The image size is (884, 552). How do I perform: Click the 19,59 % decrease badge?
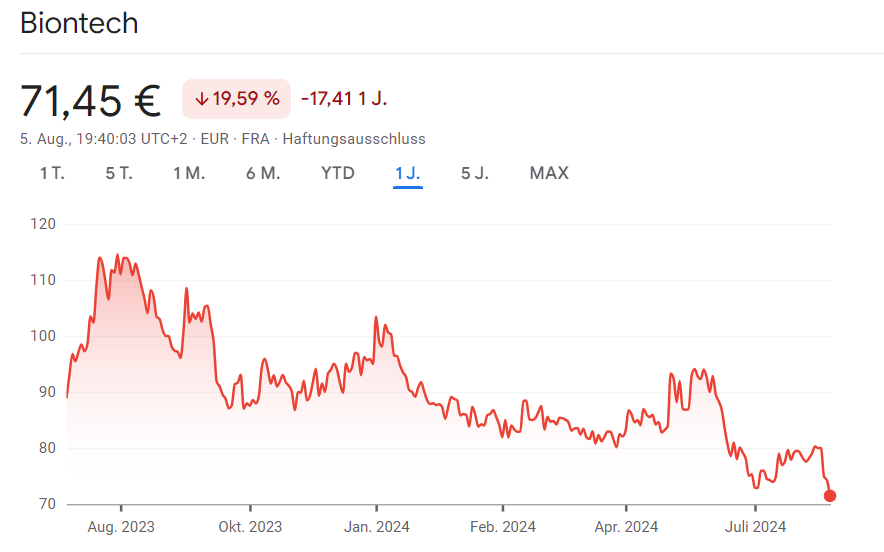coord(236,99)
